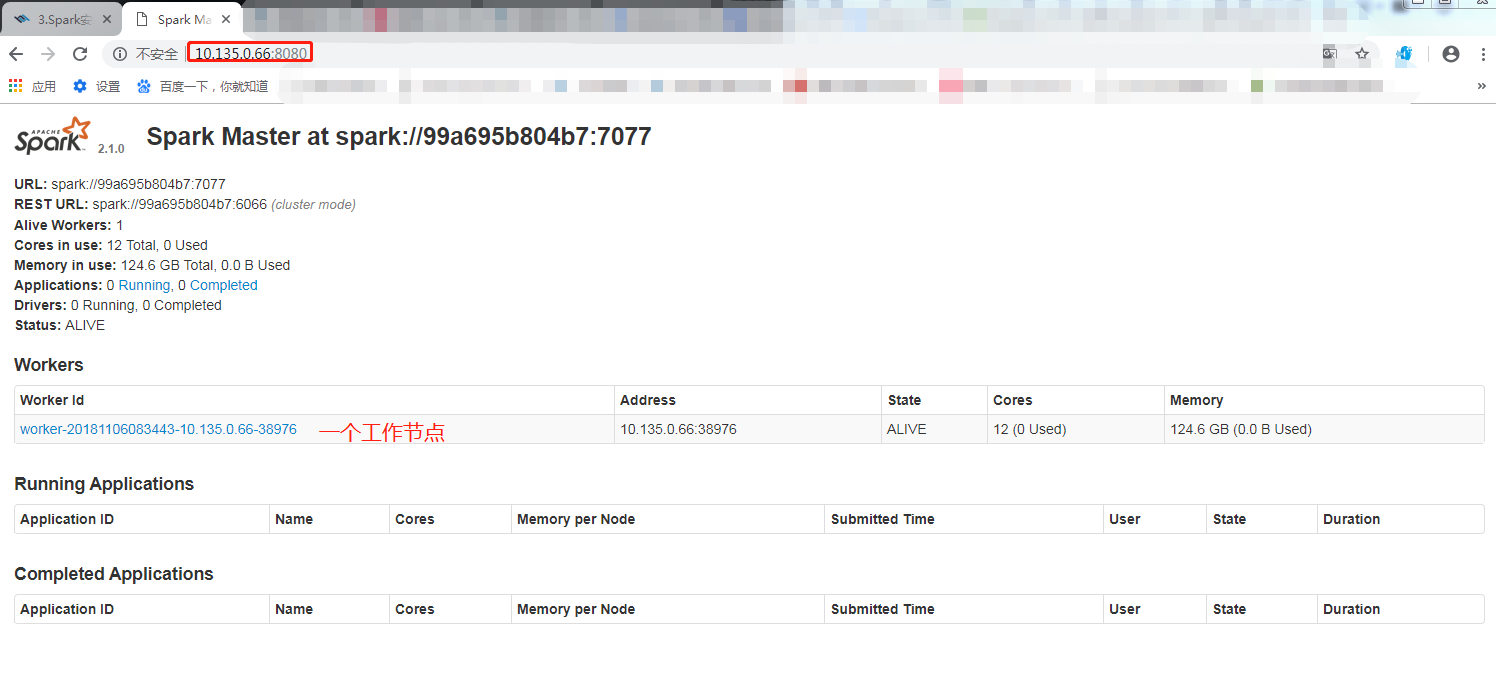Click the Drivers: 0 Running line
1496x674 pixels.
click(x=118, y=305)
